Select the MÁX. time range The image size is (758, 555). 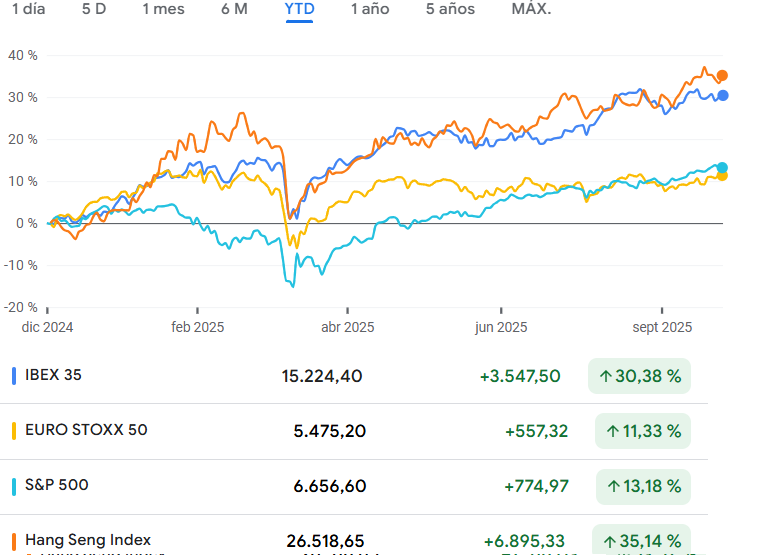coord(531,9)
